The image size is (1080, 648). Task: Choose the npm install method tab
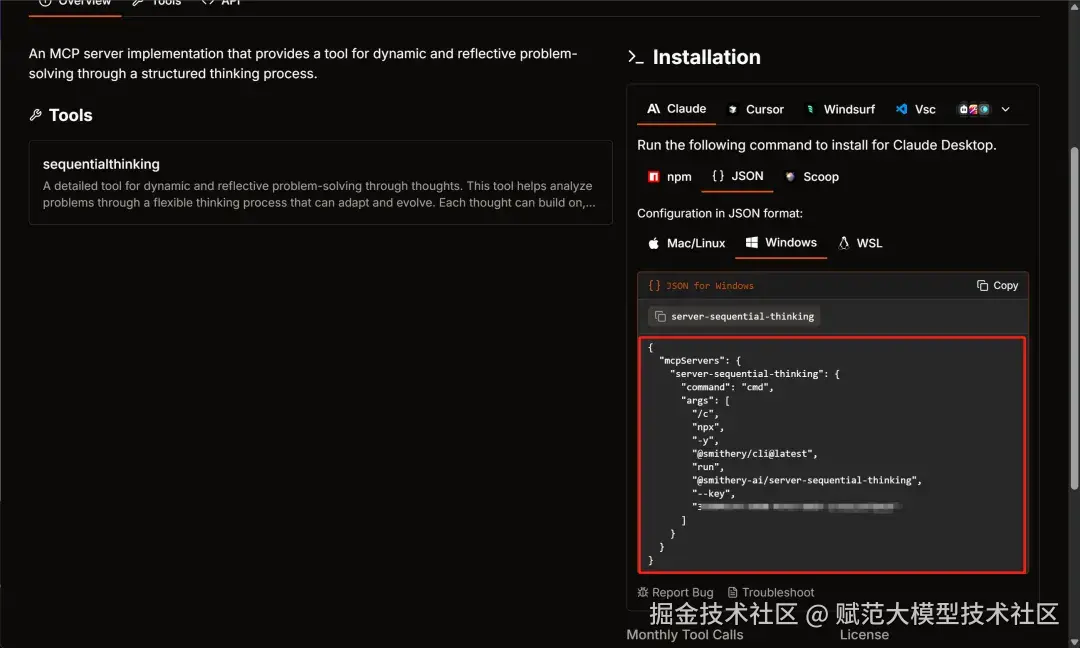pos(669,177)
